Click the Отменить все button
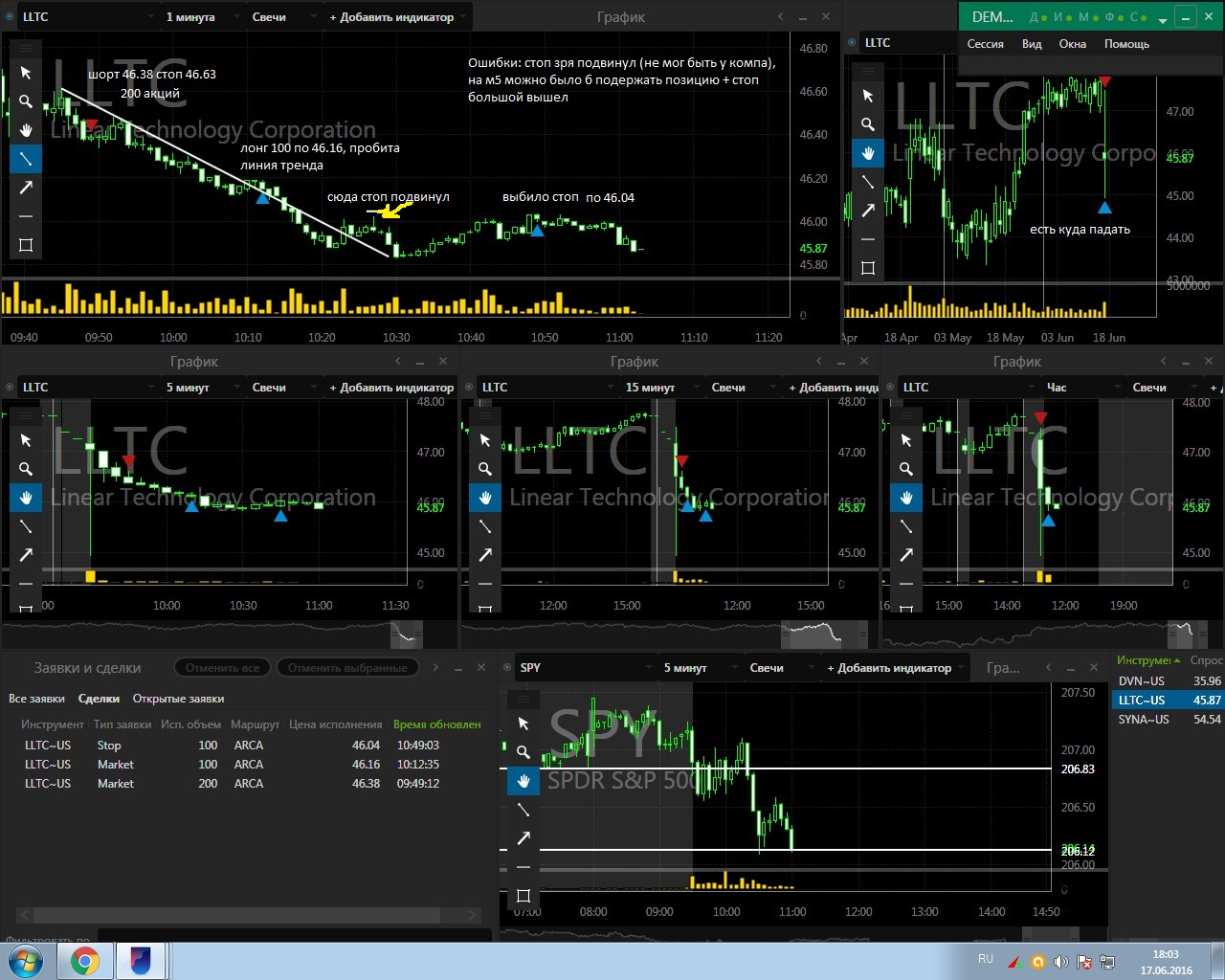 (222, 668)
